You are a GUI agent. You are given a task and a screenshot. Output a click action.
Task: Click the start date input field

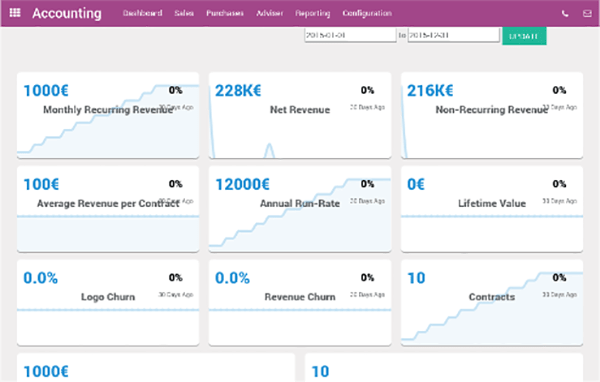(350, 35)
